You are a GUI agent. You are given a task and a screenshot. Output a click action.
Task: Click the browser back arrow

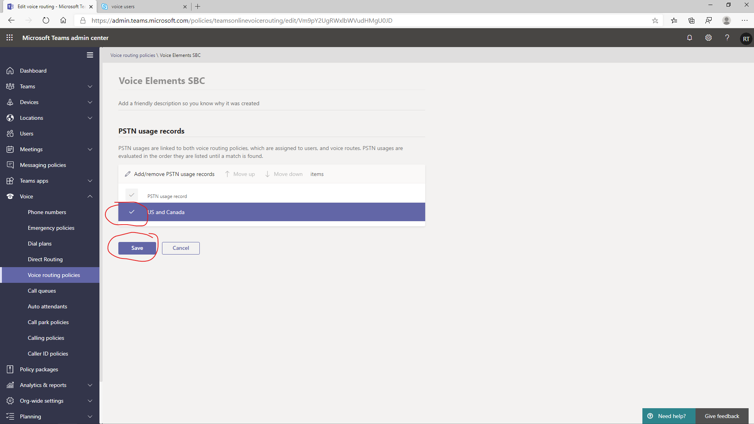[11, 20]
